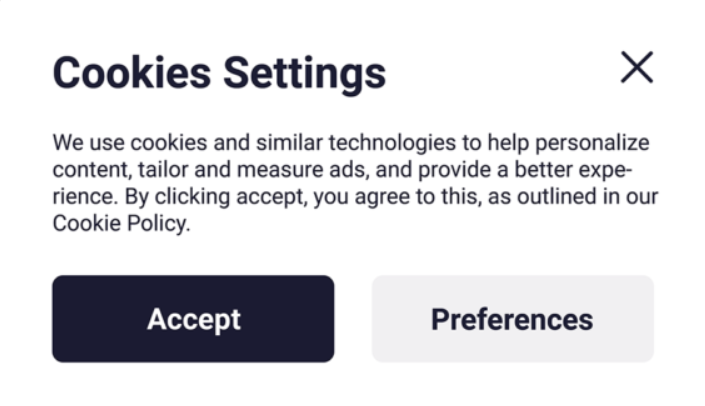Click the Cookie Policy text

tap(119, 224)
